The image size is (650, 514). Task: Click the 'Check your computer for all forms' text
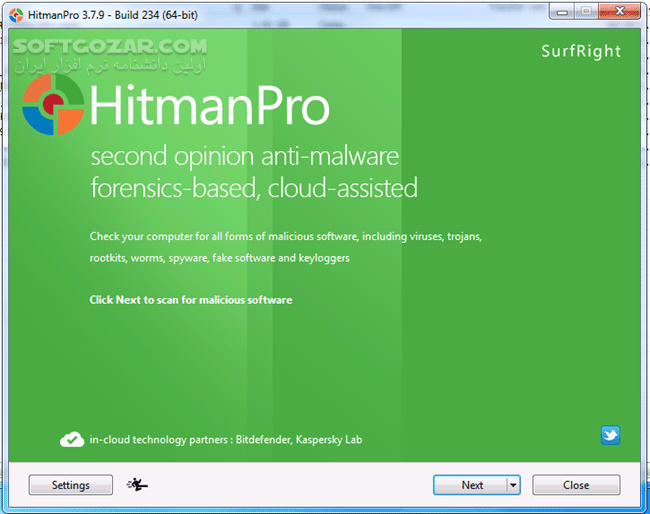click(286, 237)
